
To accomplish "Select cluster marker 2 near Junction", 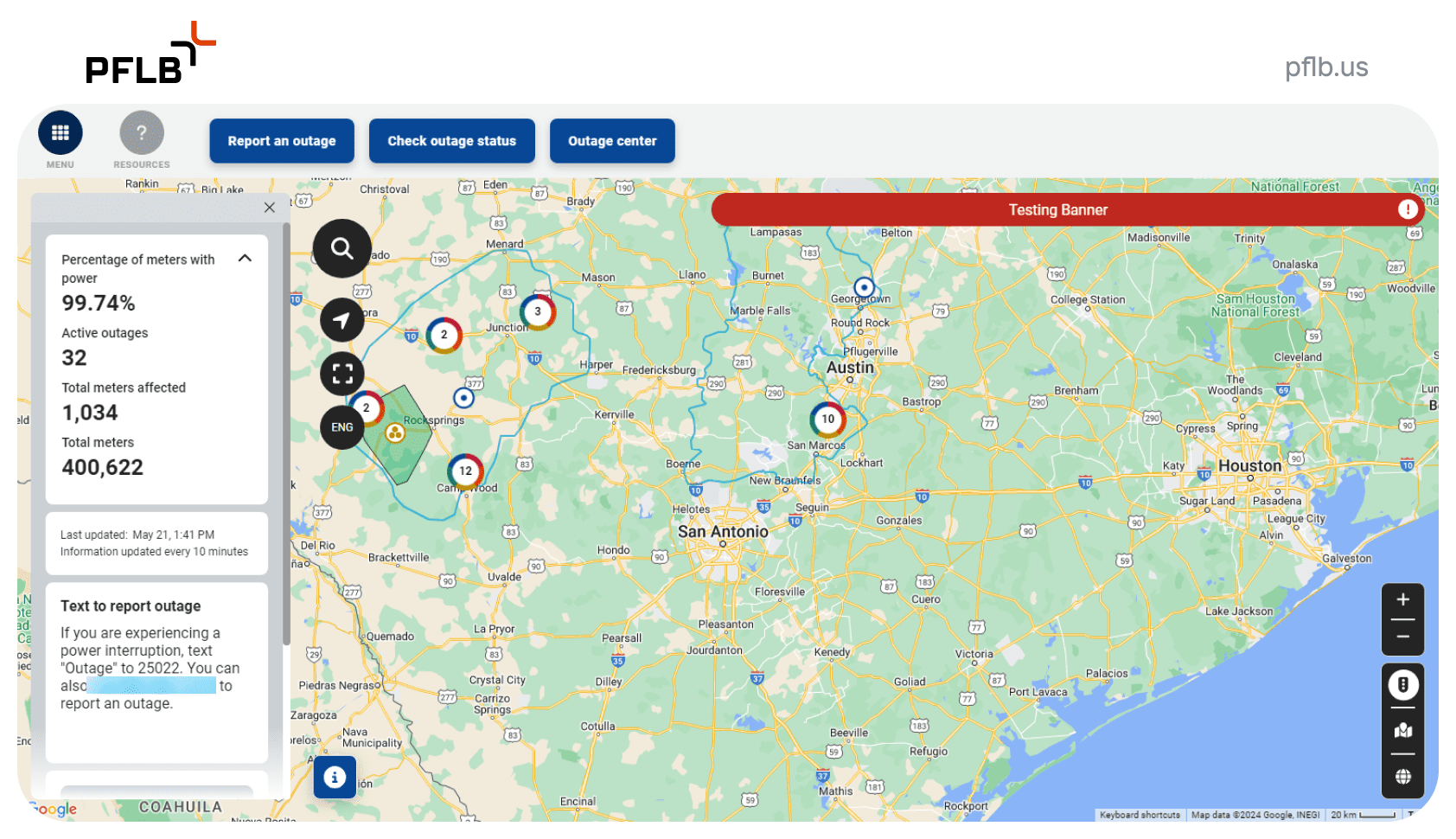I will [x=444, y=335].
